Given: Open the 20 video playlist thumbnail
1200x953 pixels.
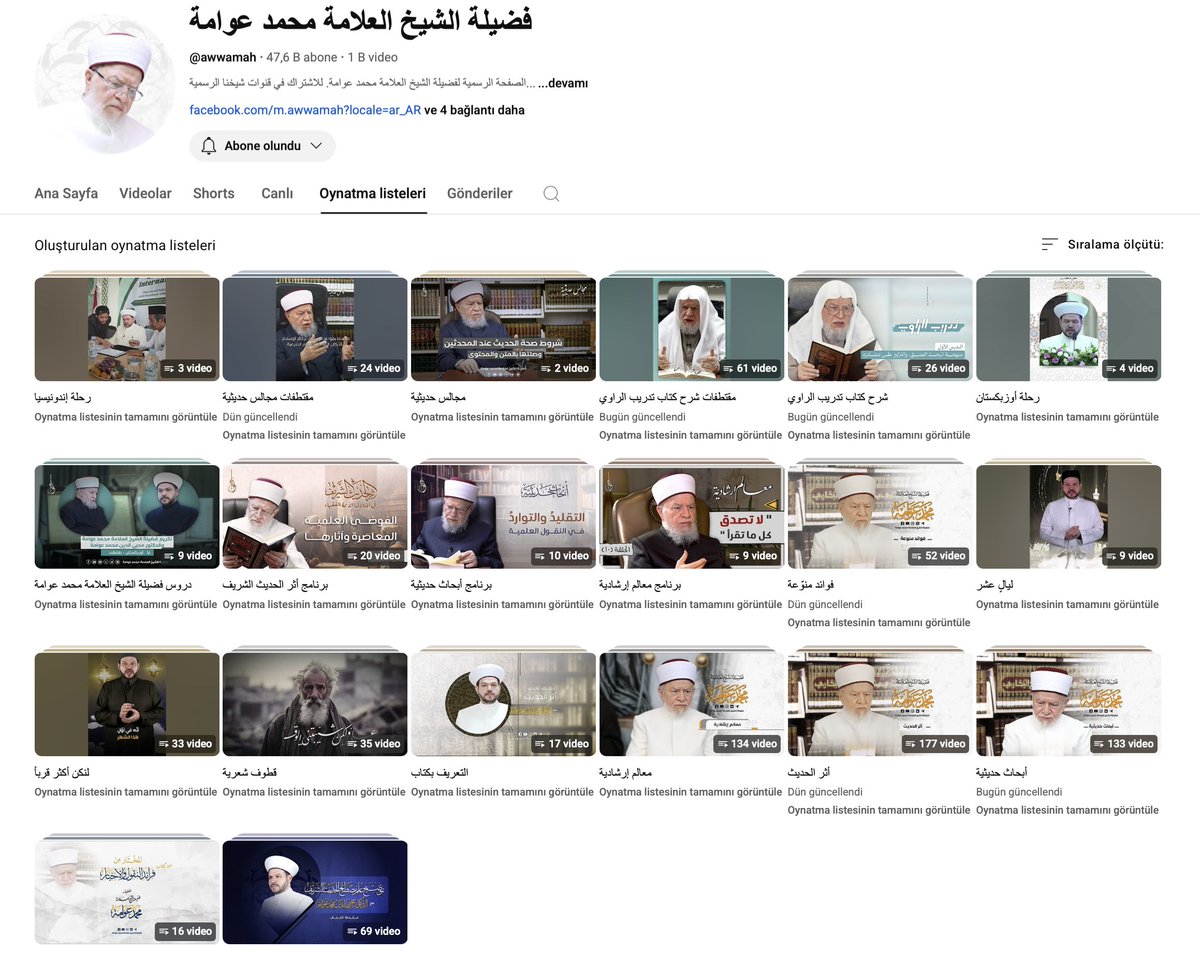Looking at the screenshot, I should click(315, 517).
